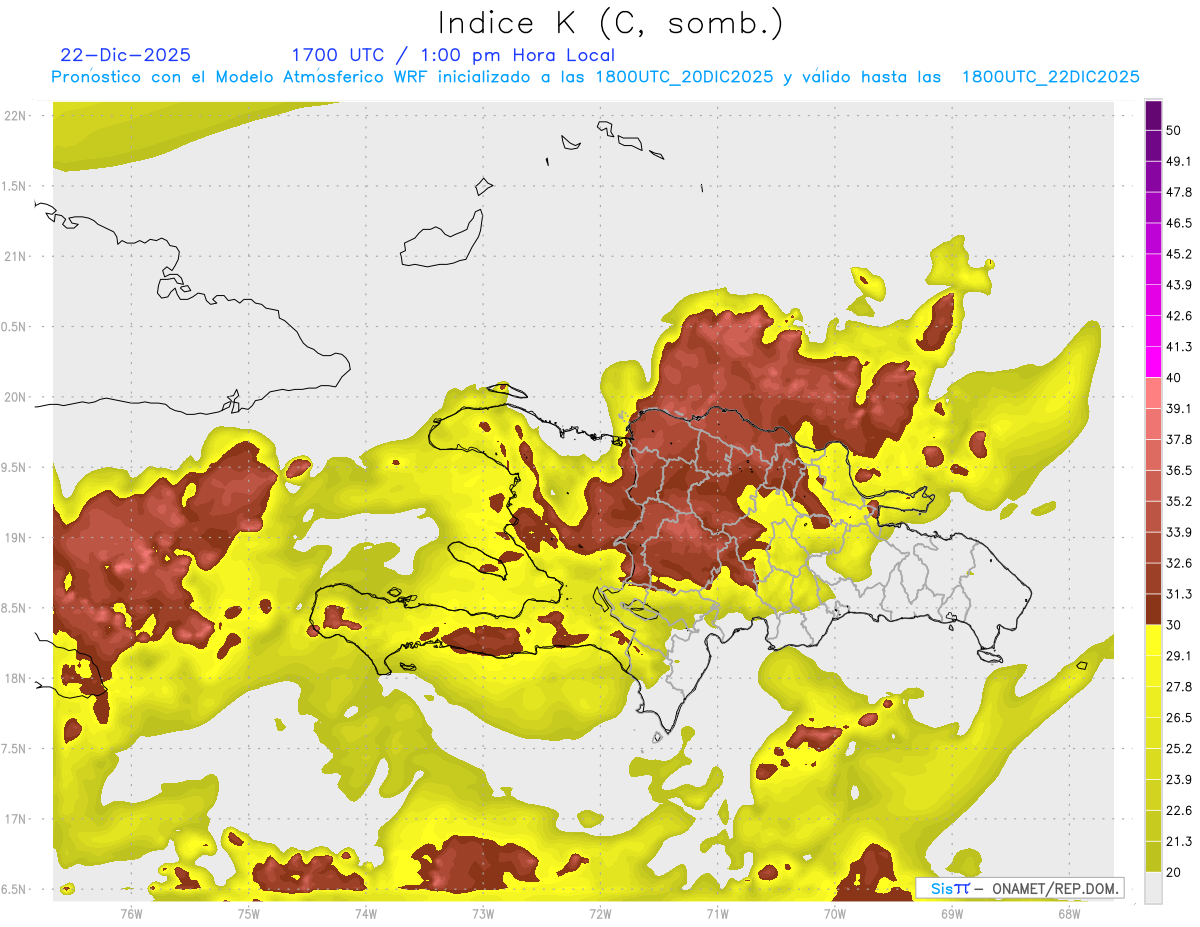
Task: Click the '40' colorbar value
Action: point(1174,378)
